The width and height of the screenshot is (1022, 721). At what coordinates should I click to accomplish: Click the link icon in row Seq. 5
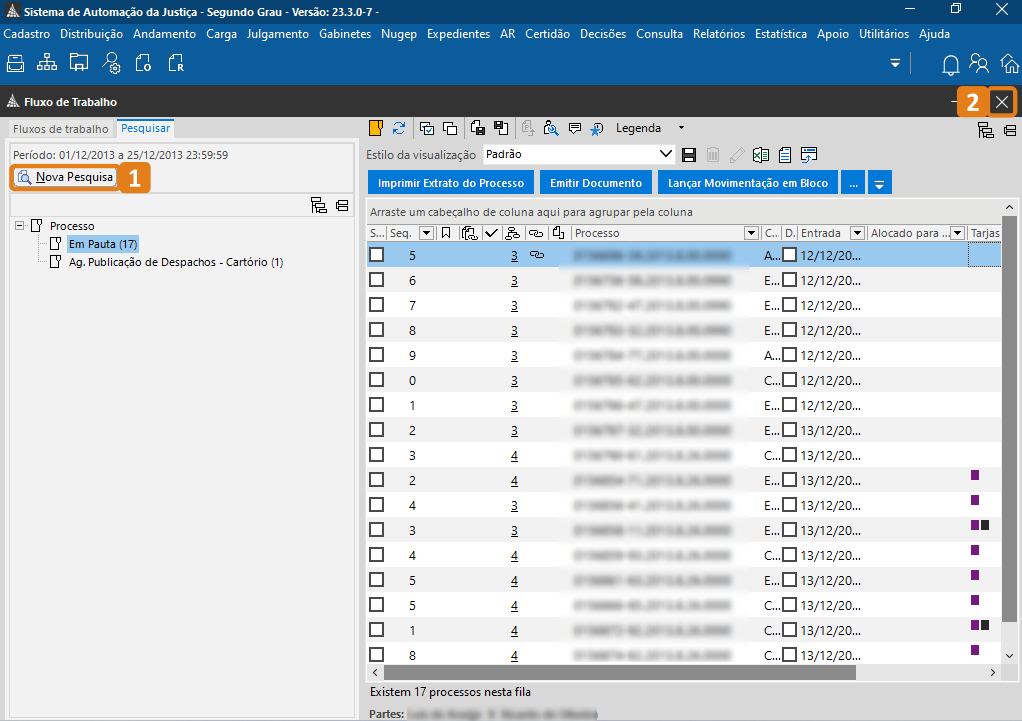(536, 255)
